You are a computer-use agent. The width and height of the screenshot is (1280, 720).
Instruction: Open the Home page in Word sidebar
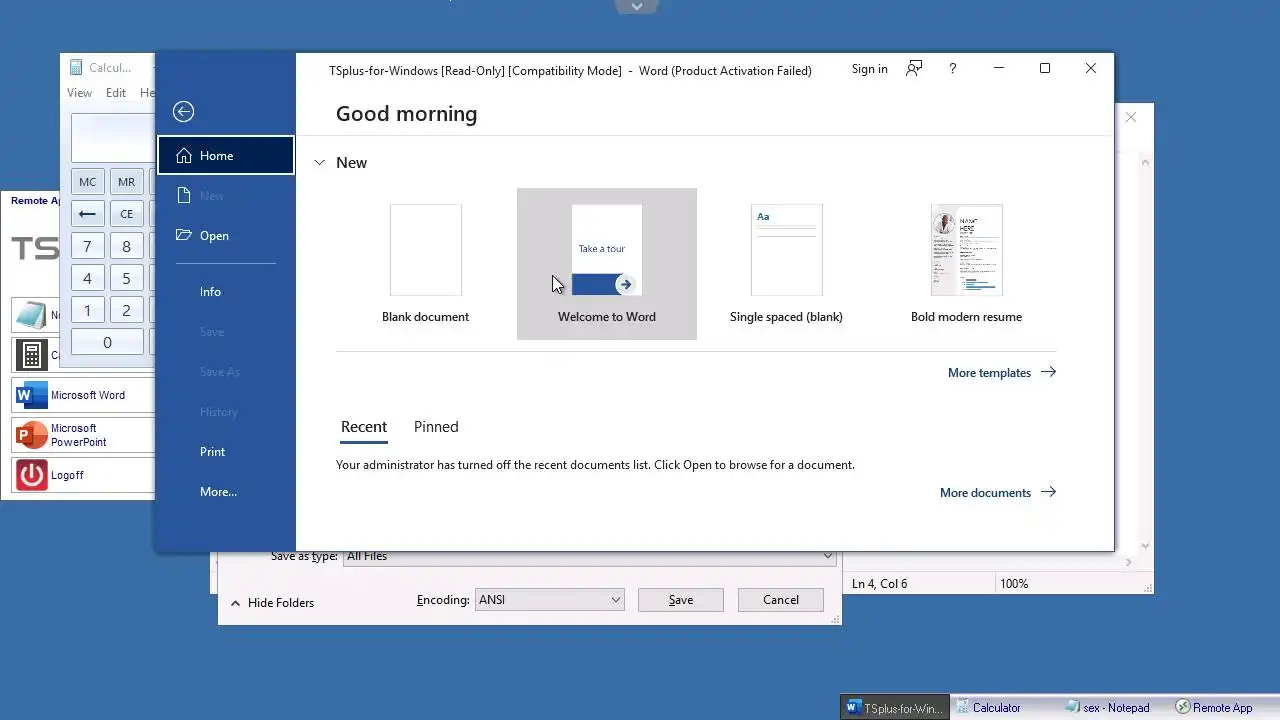[x=226, y=155]
